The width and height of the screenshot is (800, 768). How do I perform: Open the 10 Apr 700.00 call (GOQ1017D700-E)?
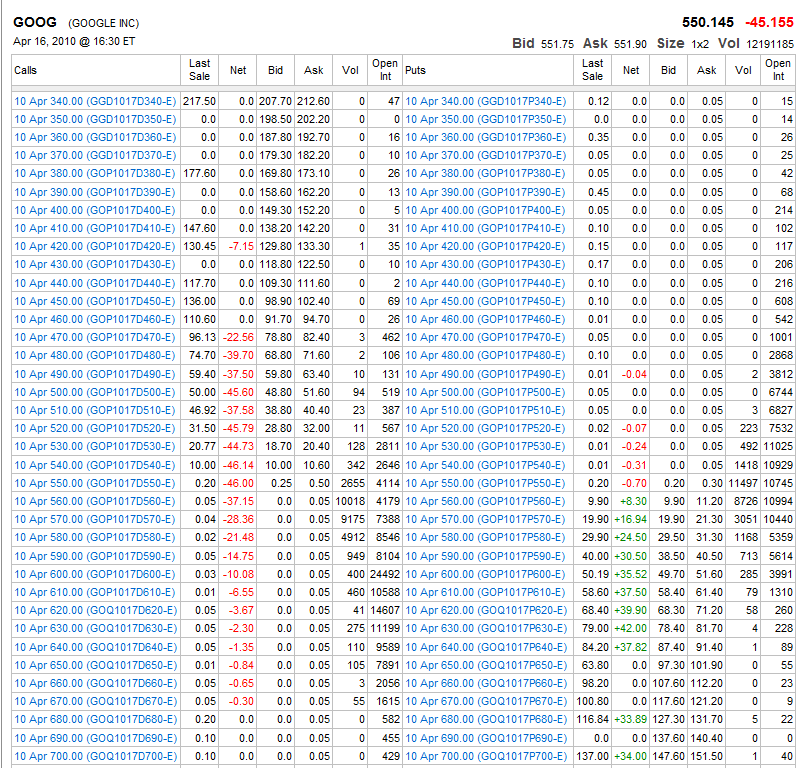tap(95, 757)
